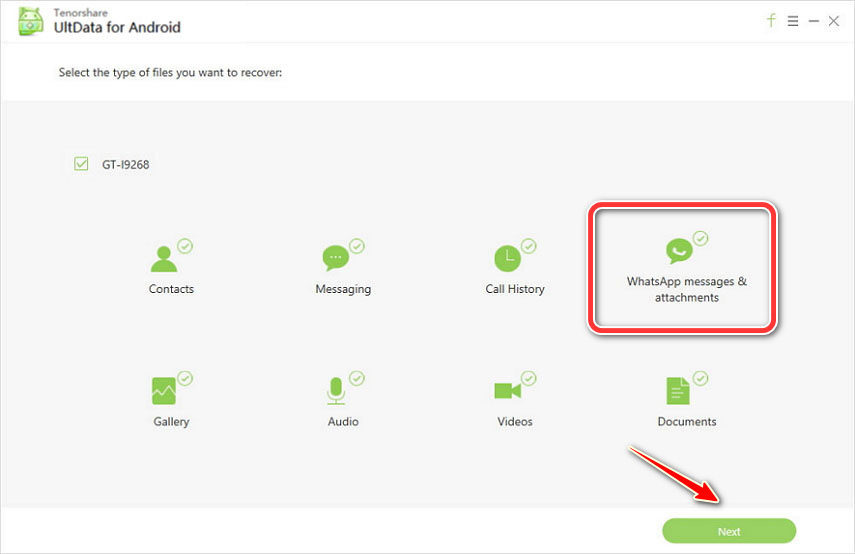Select the WhatsApp messages icon
Screen dimensions: 855x554
coord(679,251)
